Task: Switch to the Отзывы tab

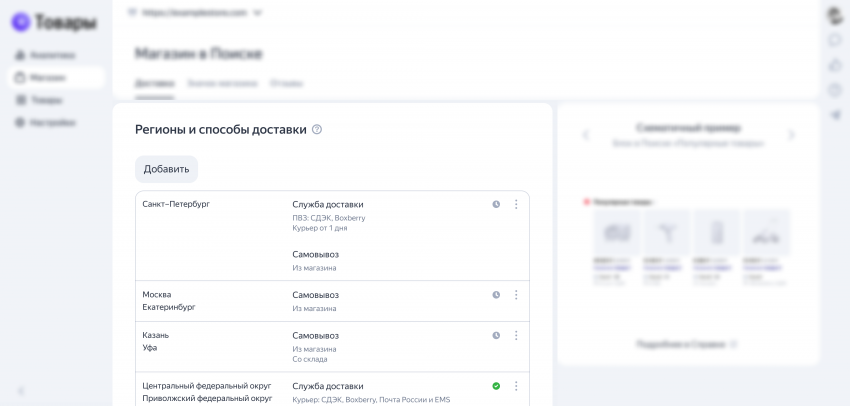Action: 287,83
